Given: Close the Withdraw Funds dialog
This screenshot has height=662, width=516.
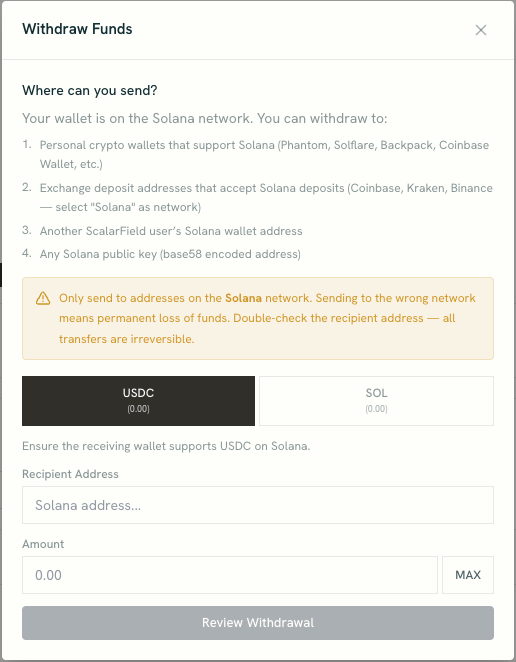Looking at the screenshot, I should 481,30.
